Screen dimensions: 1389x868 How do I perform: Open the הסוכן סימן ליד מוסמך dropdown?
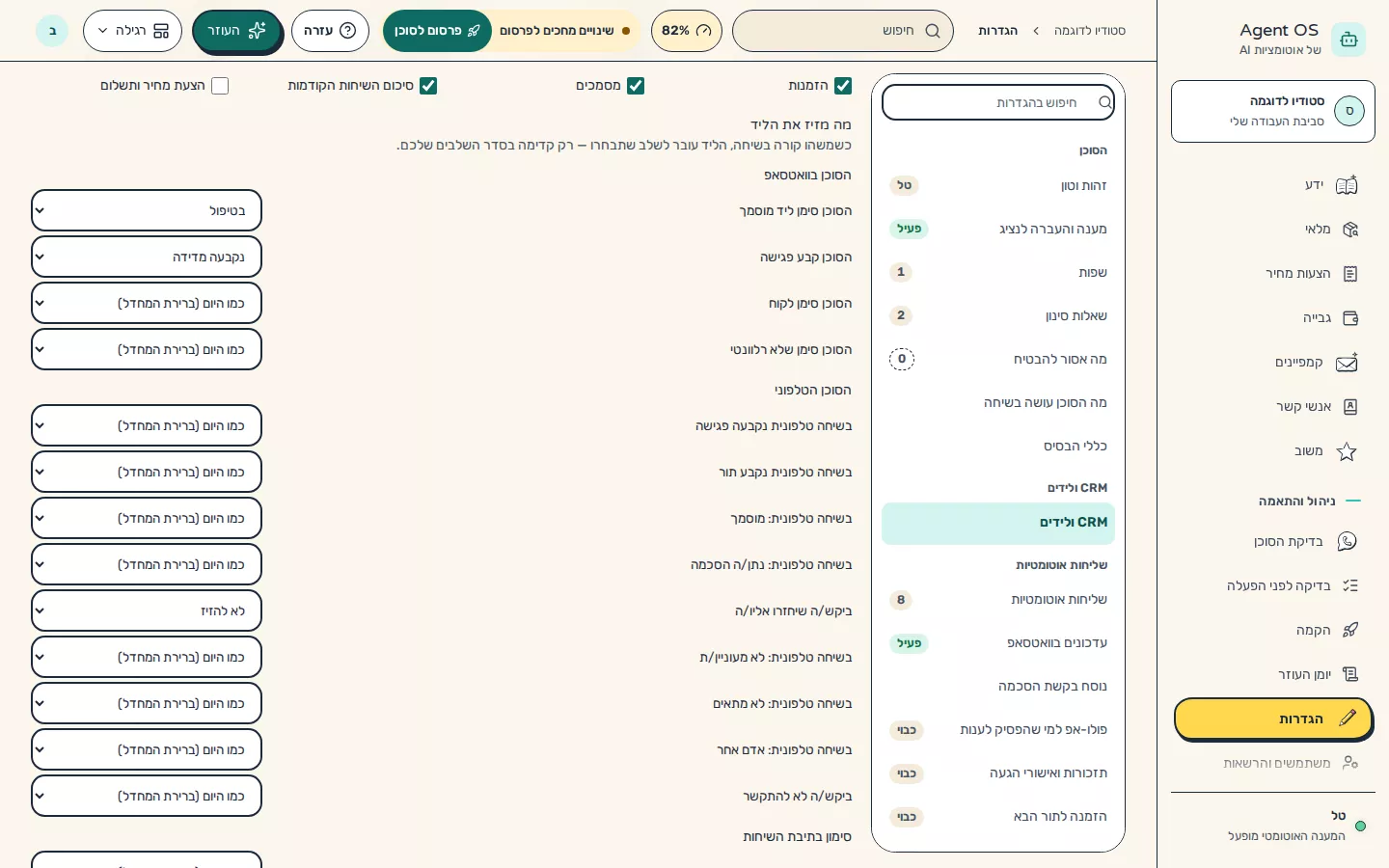coord(147,210)
